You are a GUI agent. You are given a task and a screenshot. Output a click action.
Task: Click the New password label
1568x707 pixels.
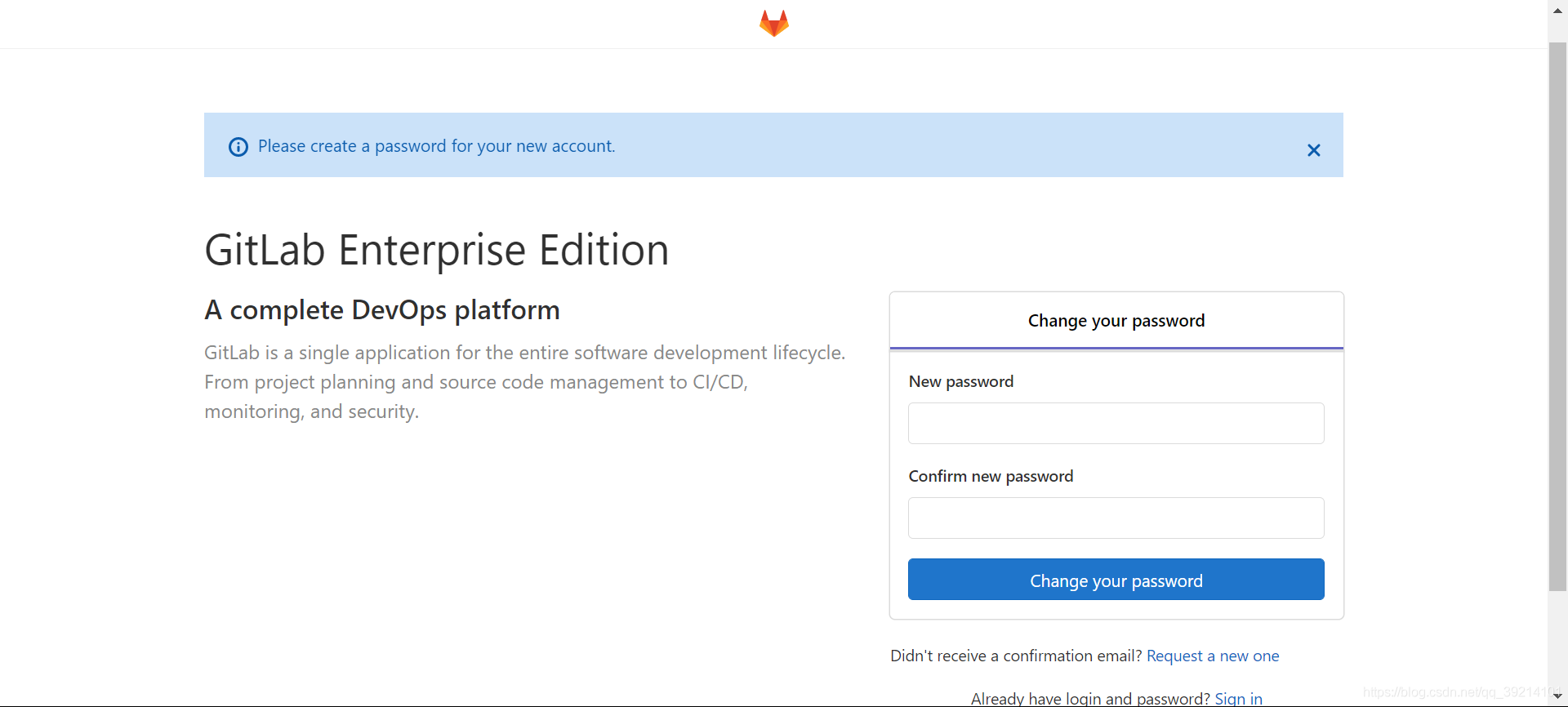[x=960, y=381]
